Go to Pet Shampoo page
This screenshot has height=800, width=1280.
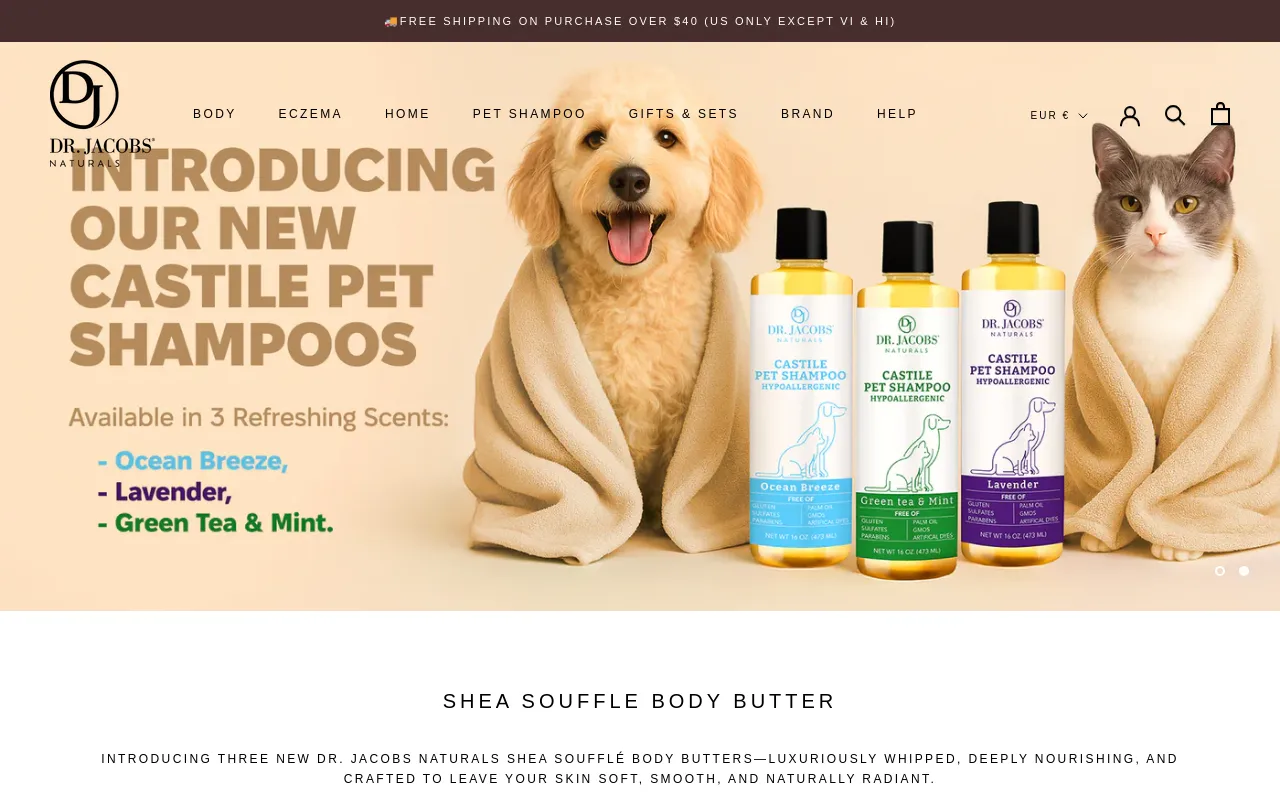pyautogui.click(x=529, y=114)
